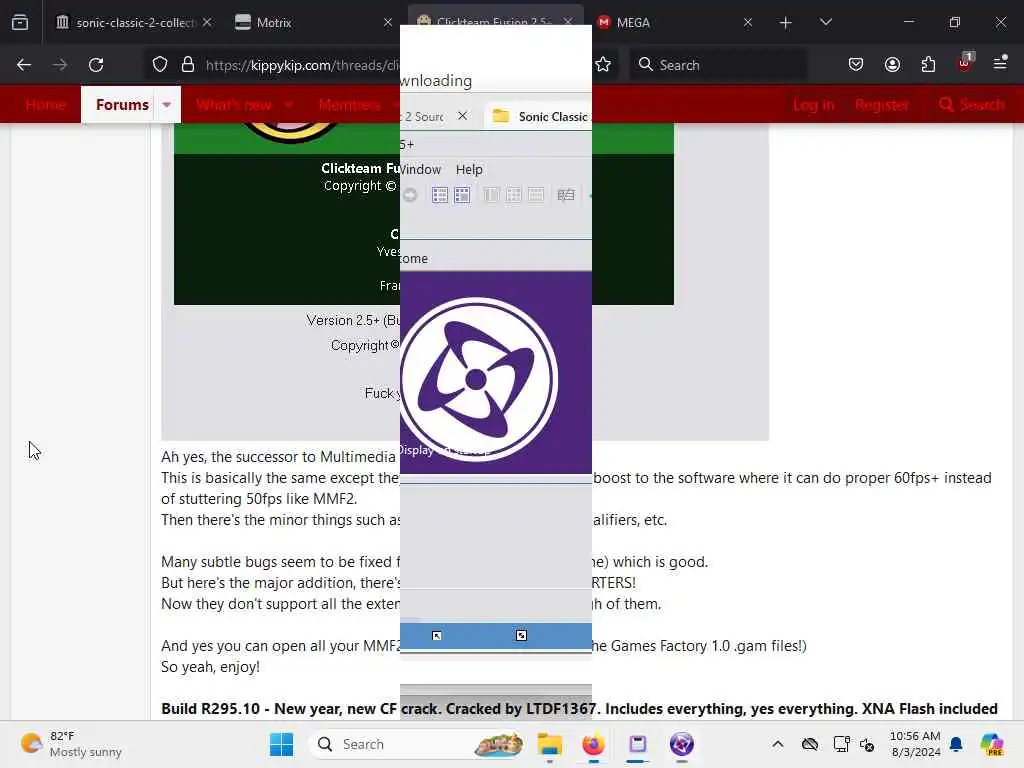Select the Sonic Classic folder tab
The image size is (1024, 768).
[539, 116]
